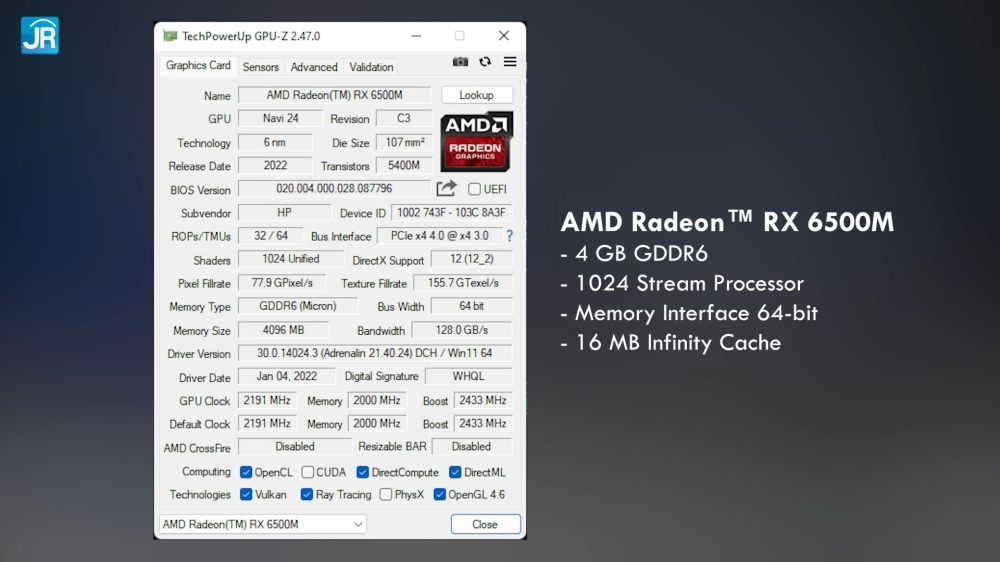Image resolution: width=1000 pixels, height=562 pixels.
Task: Switch to the Sensors tab
Action: (x=261, y=67)
